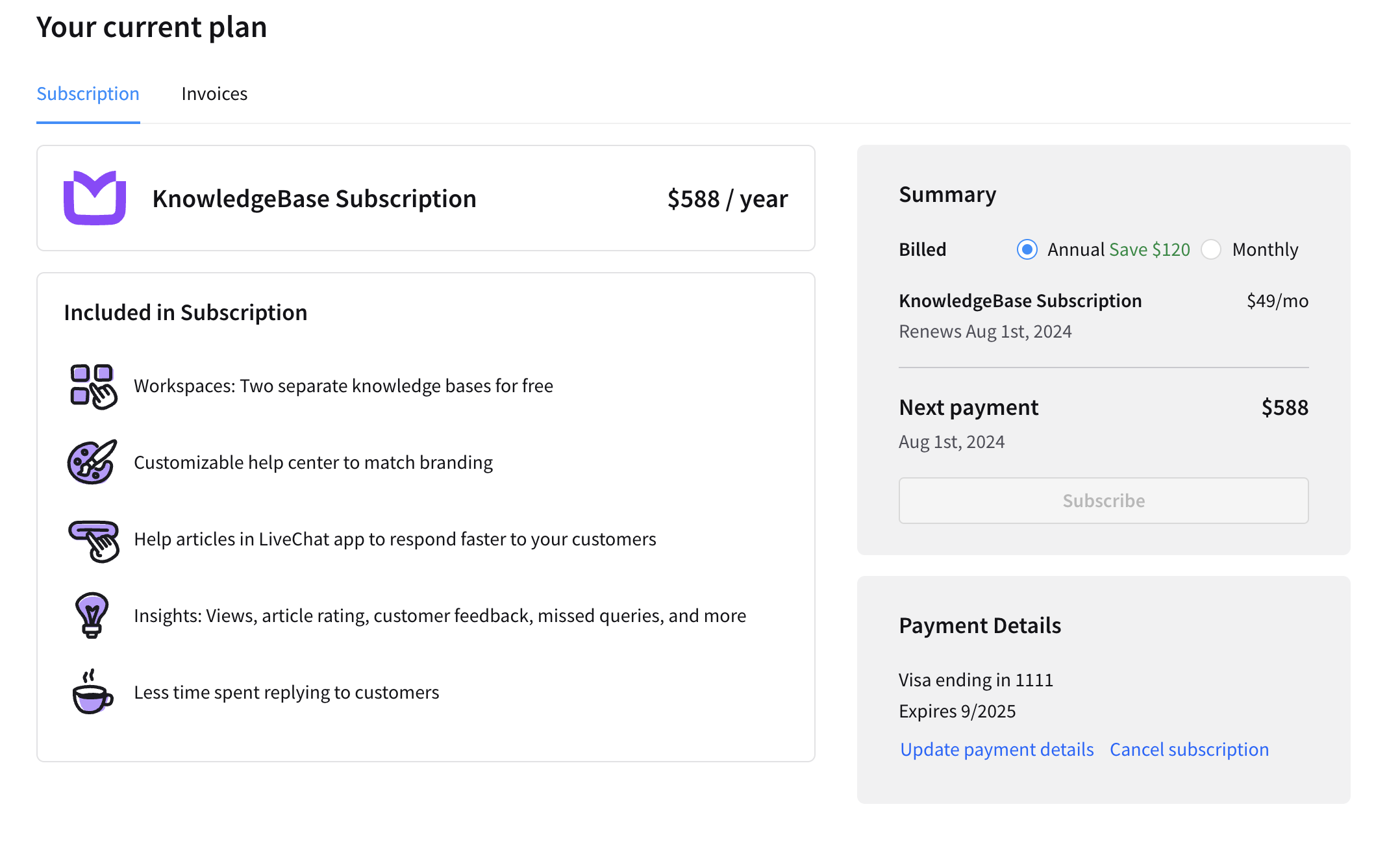Click the Workspaces grid icon
The height and width of the screenshot is (848, 1400).
pos(94,386)
